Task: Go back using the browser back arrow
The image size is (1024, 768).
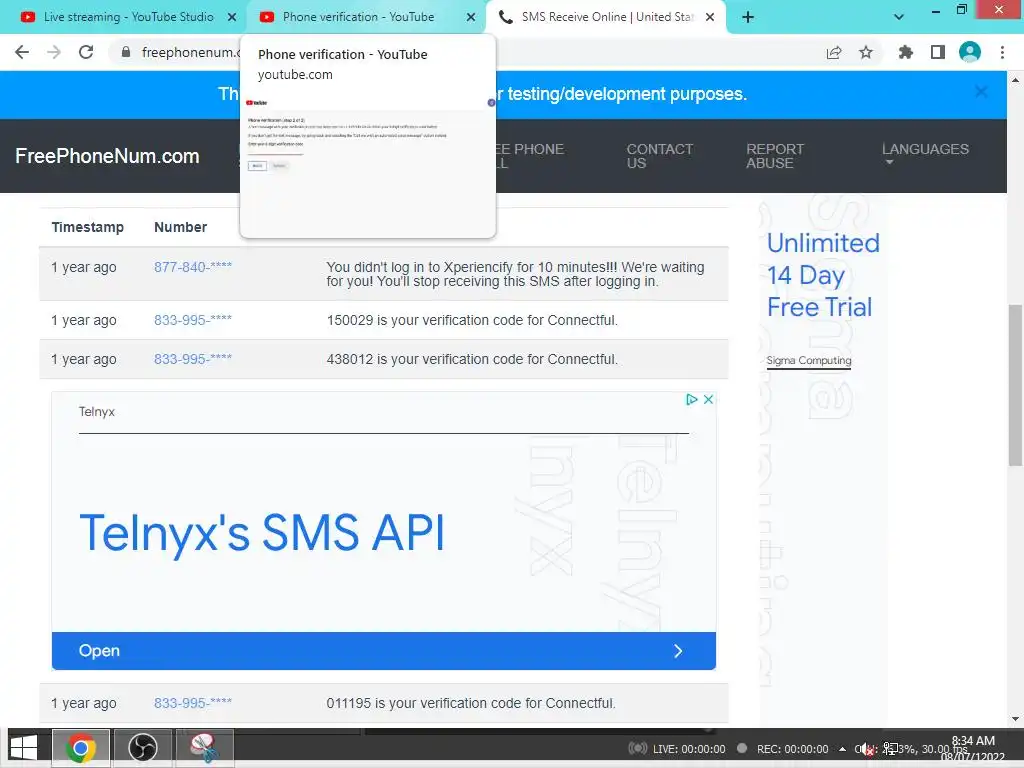Action: [x=22, y=52]
